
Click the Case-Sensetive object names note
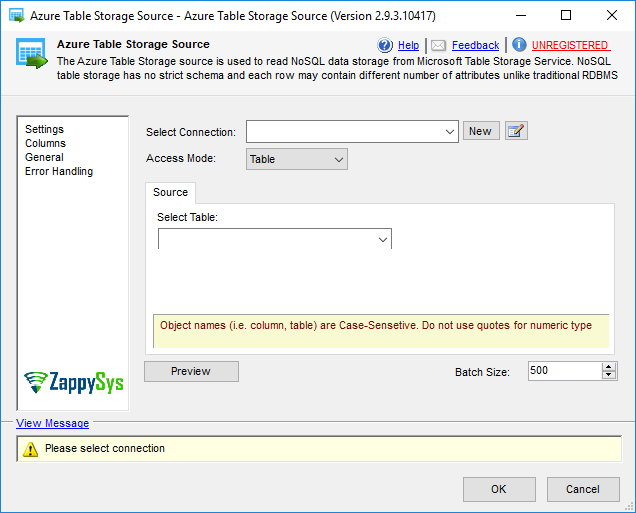[376, 325]
